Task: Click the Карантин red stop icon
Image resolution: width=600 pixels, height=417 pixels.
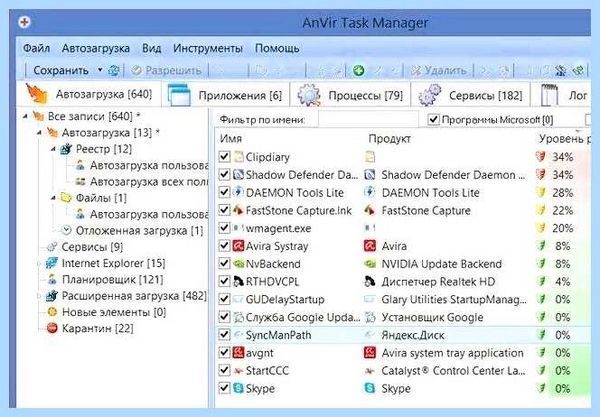Action: (x=52, y=328)
